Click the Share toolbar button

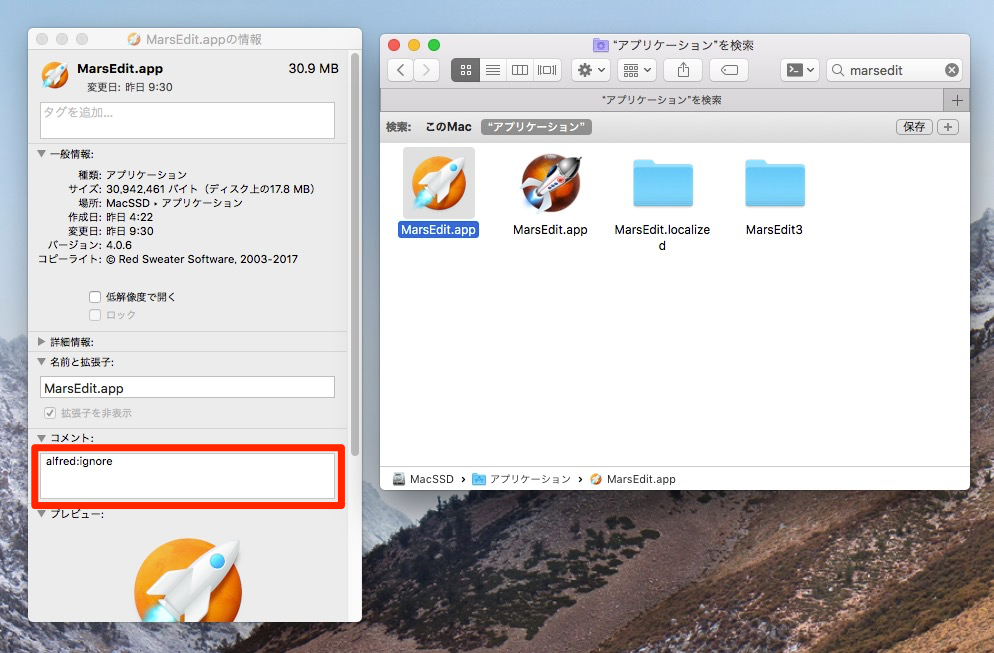[x=683, y=70]
